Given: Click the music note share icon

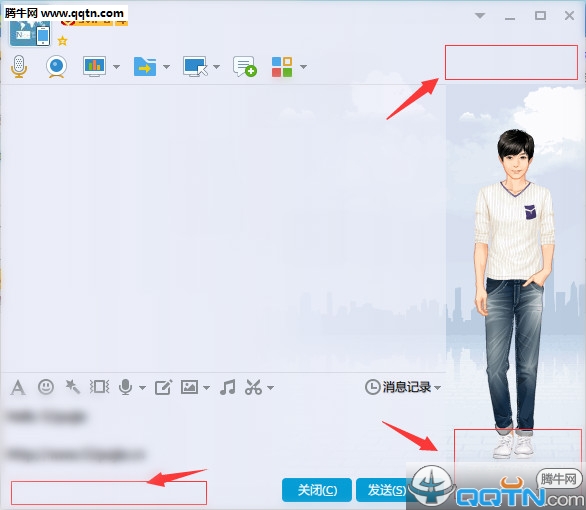Looking at the screenshot, I should click(228, 387).
